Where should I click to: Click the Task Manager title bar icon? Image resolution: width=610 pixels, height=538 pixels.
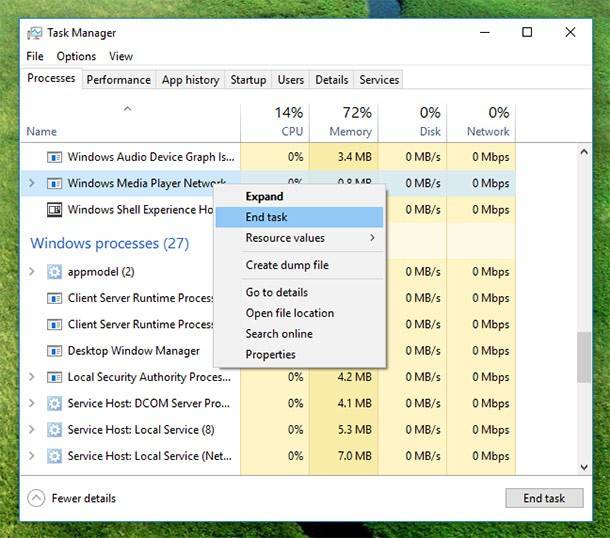tap(35, 33)
